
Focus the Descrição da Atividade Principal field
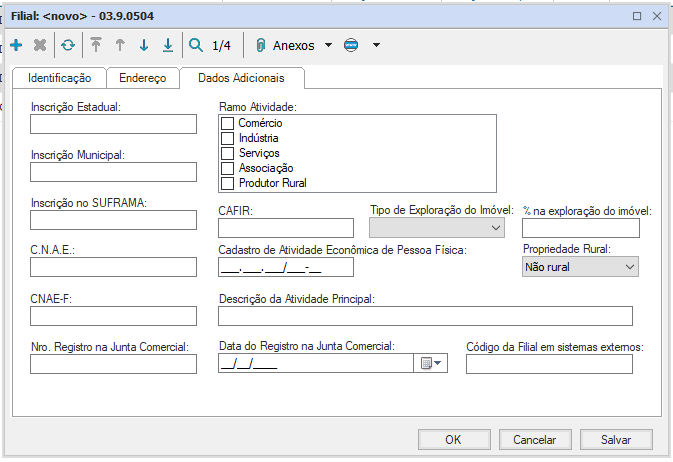(425, 316)
